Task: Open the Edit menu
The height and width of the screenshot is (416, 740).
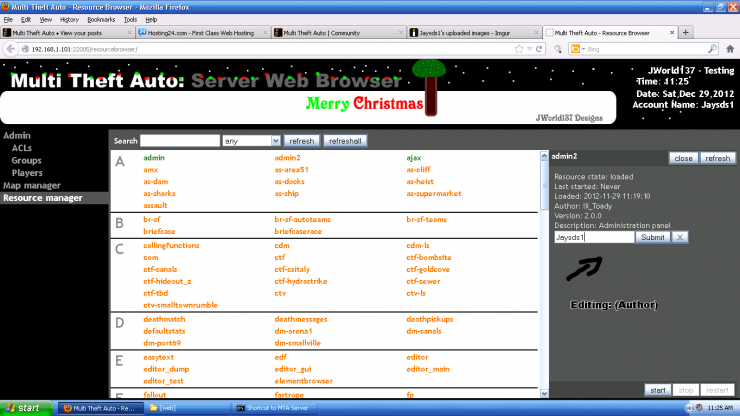Action: point(26,20)
